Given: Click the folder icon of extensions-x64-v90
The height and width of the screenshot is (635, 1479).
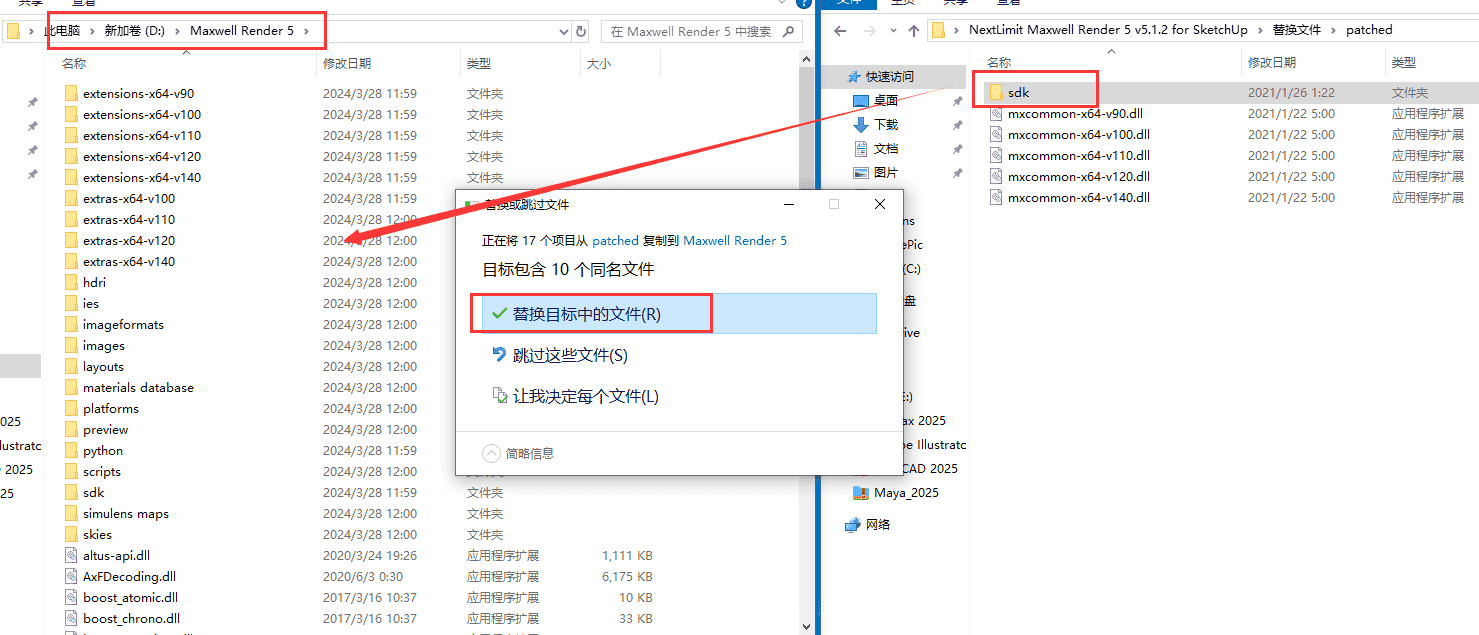Looking at the screenshot, I should click(71, 93).
